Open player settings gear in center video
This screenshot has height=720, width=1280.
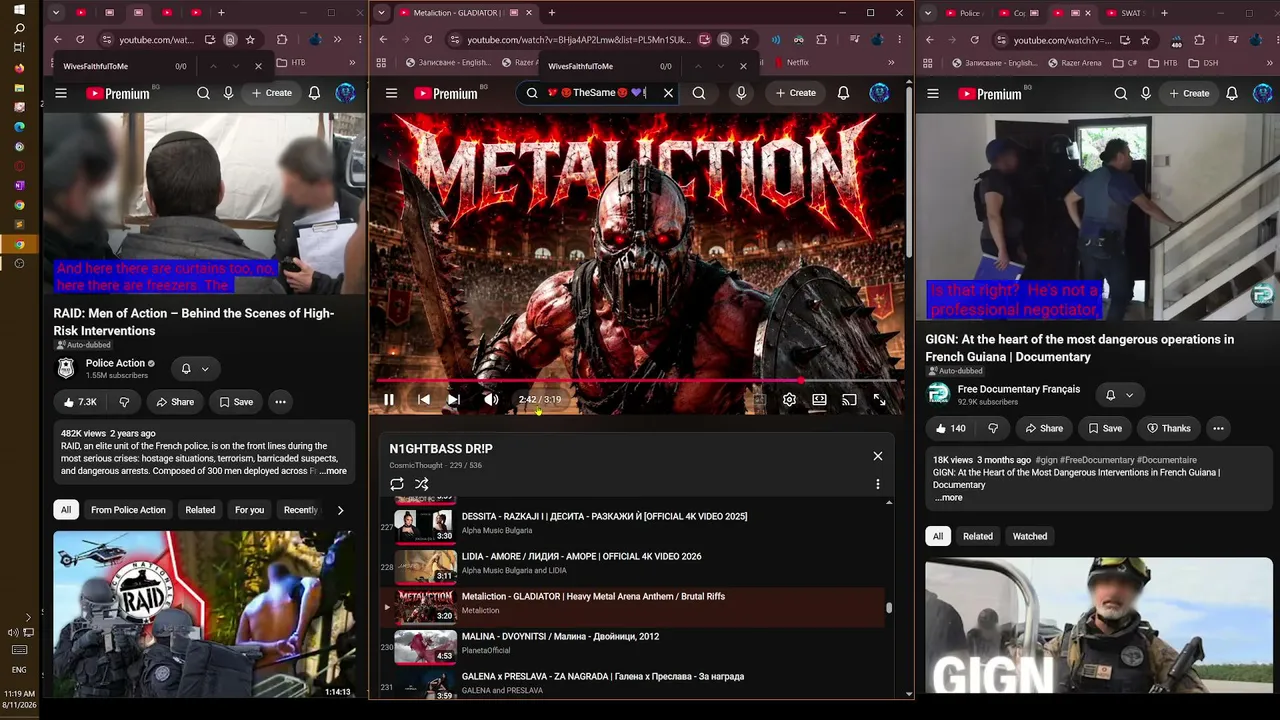tap(789, 400)
